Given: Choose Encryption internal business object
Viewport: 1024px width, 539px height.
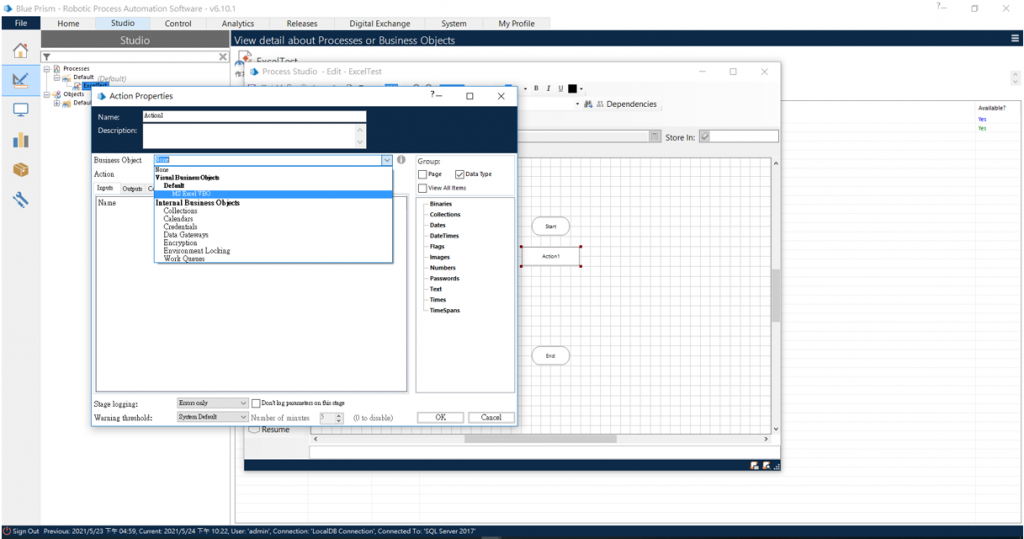Looking at the screenshot, I should [x=180, y=242].
